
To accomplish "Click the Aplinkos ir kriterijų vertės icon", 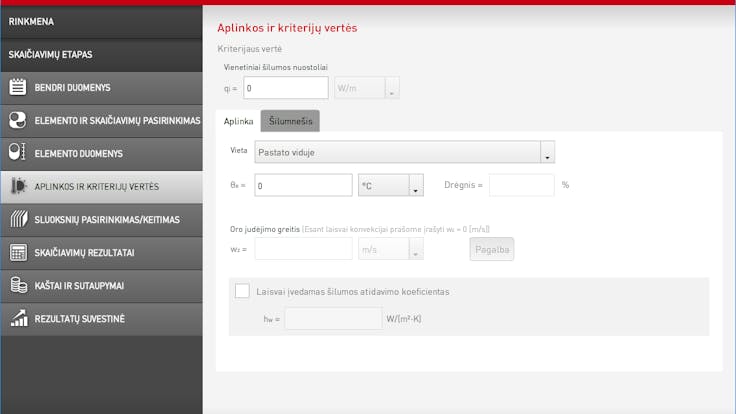I will pos(17,186).
